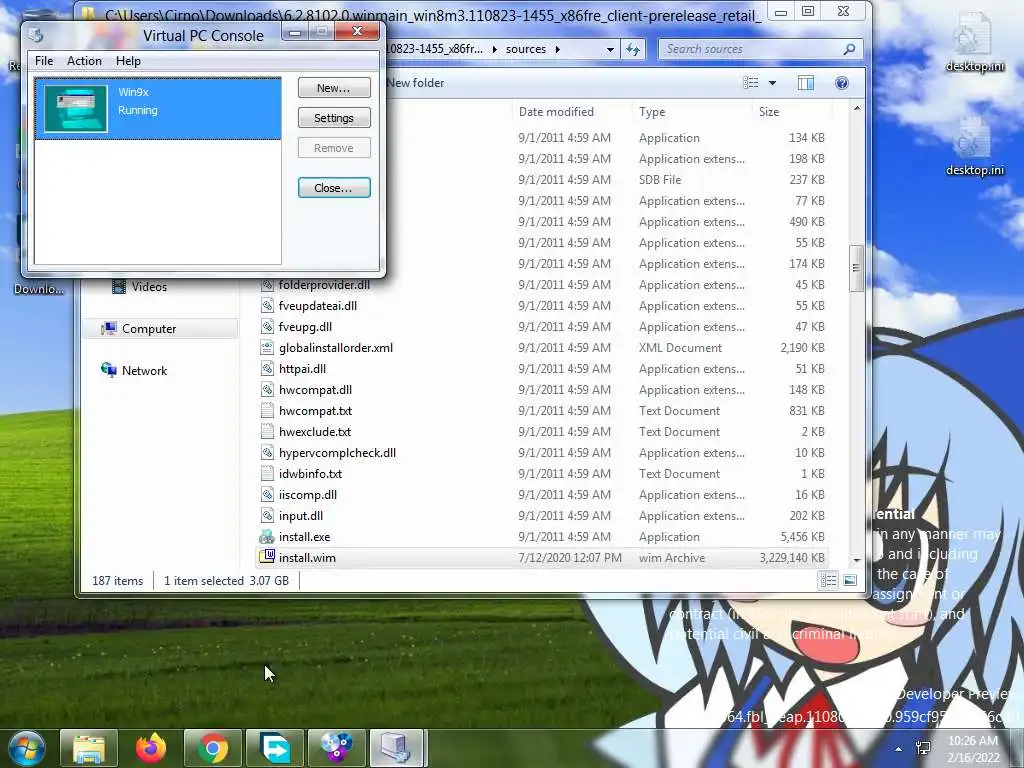Click the New... button in Virtual PC Console
Viewport: 1024px width, 768px height.
click(x=334, y=88)
